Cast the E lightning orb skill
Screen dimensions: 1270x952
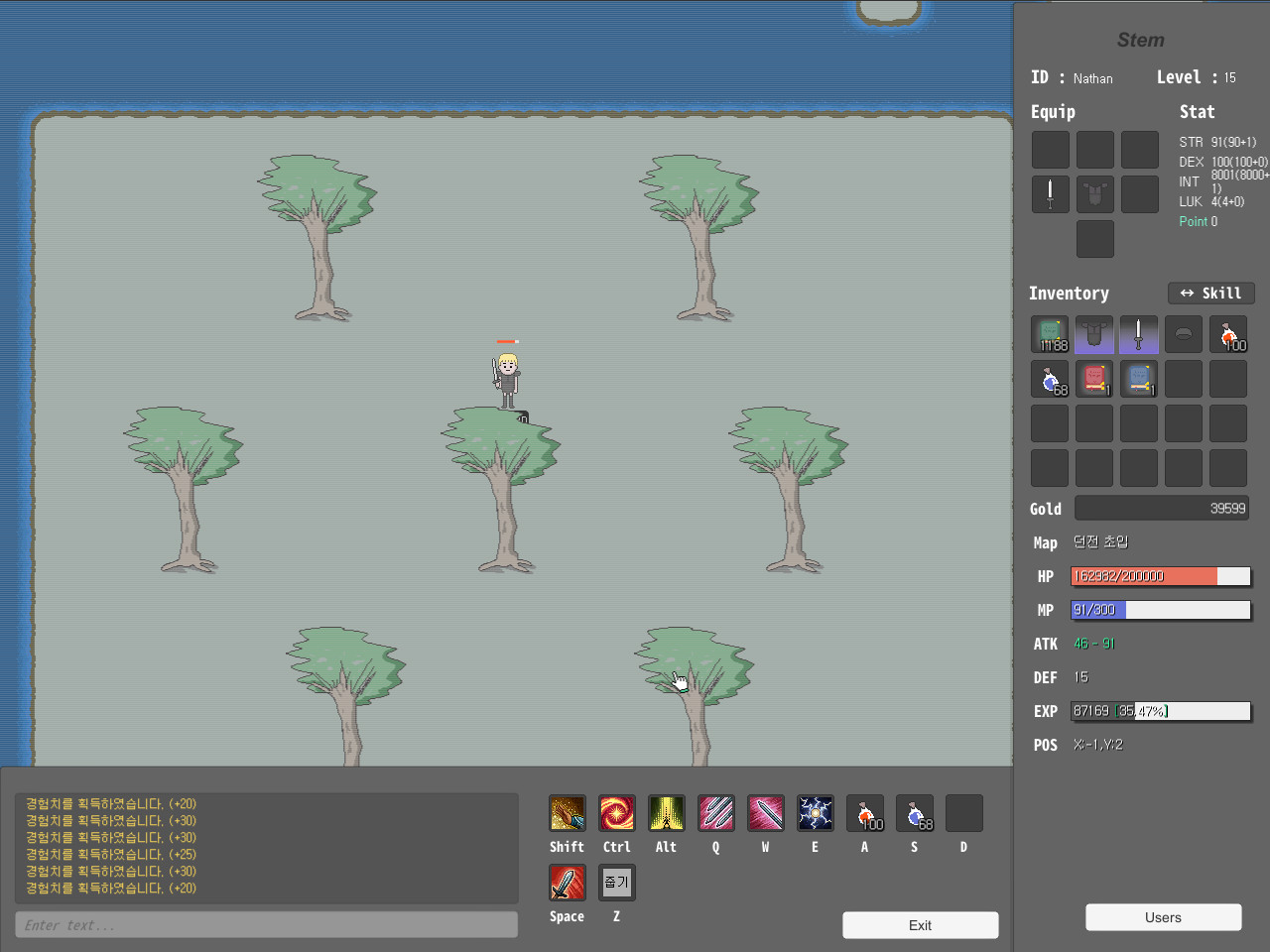pyautogui.click(x=815, y=812)
